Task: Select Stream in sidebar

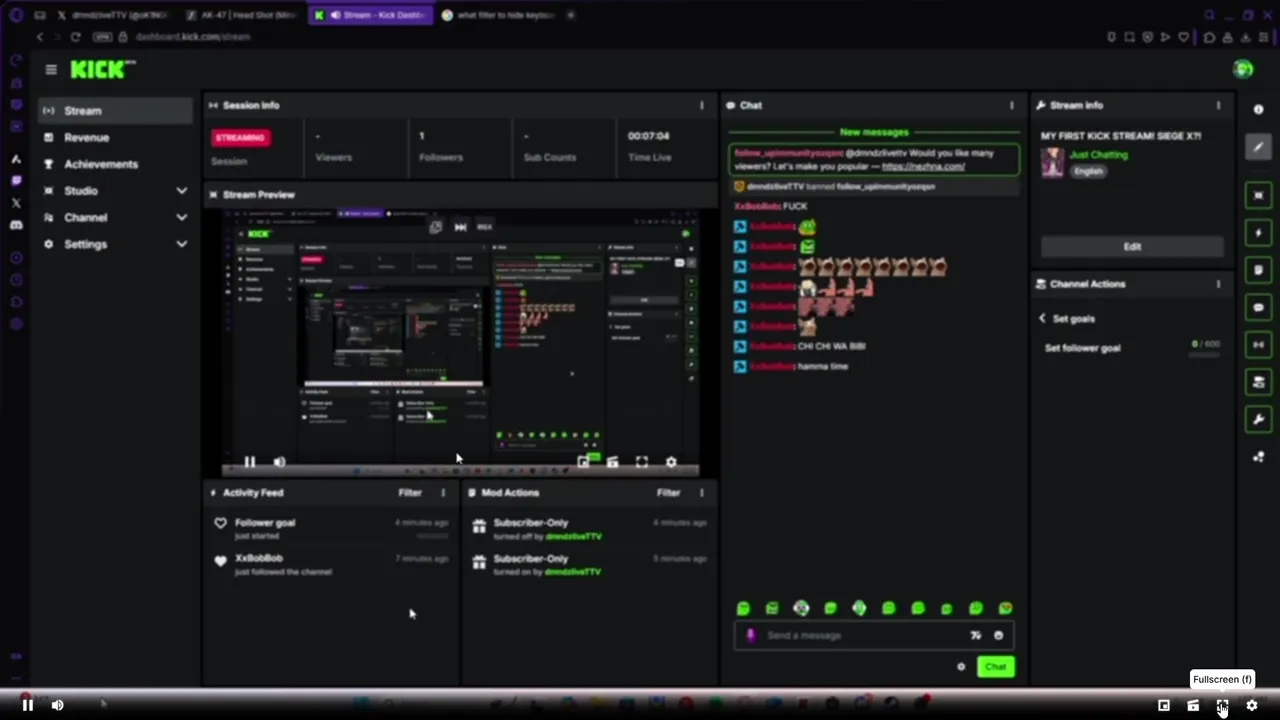Action: pos(116,111)
